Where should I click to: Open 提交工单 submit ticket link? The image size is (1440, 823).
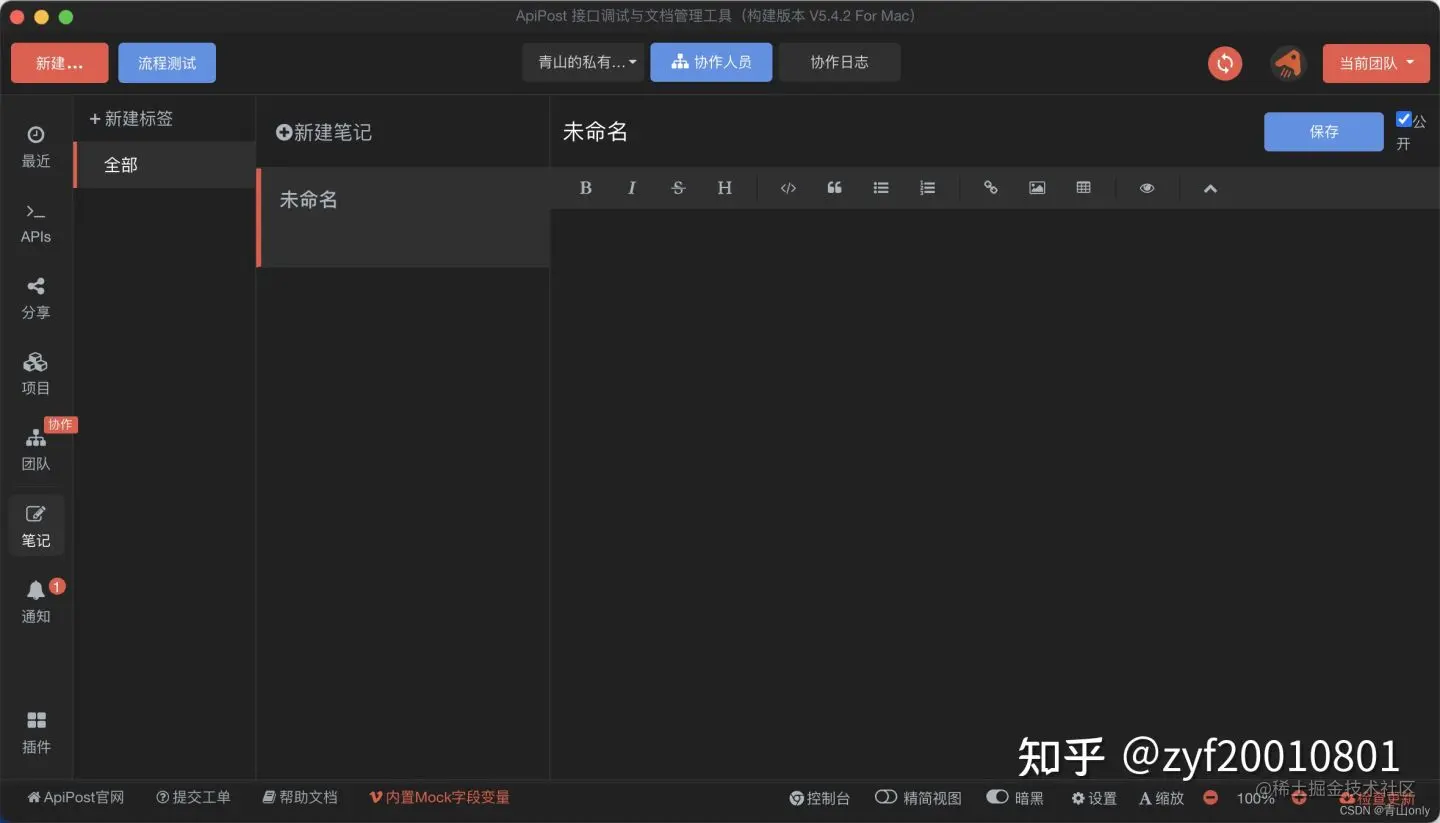tap(193, 797)
